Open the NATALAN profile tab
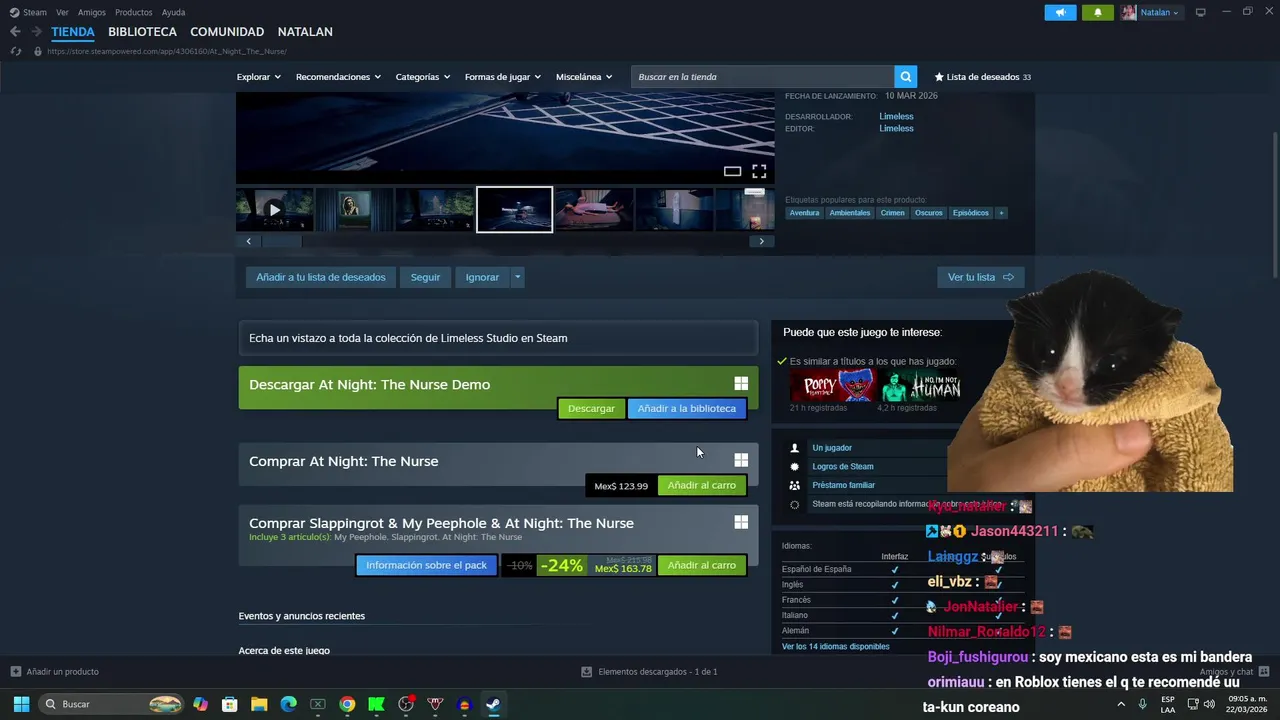 [x=305, y=32]
